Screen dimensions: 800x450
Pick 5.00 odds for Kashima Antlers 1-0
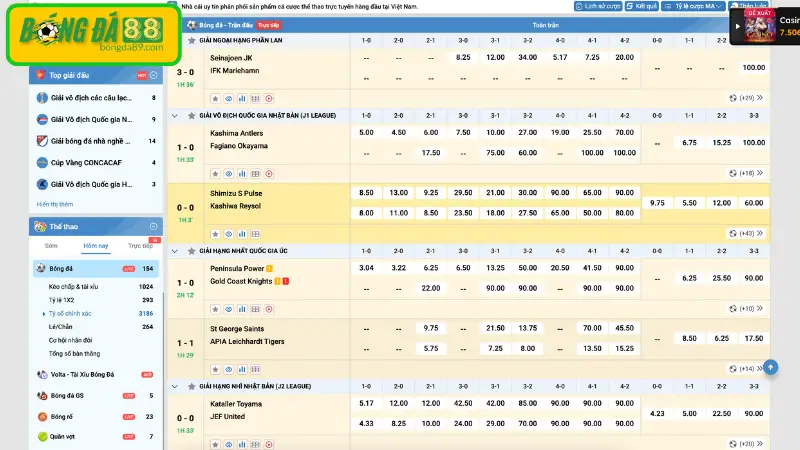(366, 132)
